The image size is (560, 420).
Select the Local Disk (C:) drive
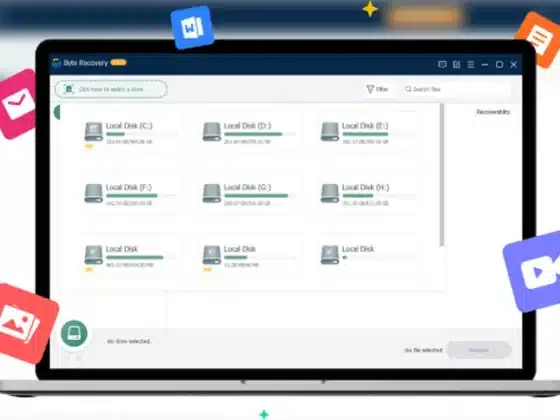click(130, 134)
